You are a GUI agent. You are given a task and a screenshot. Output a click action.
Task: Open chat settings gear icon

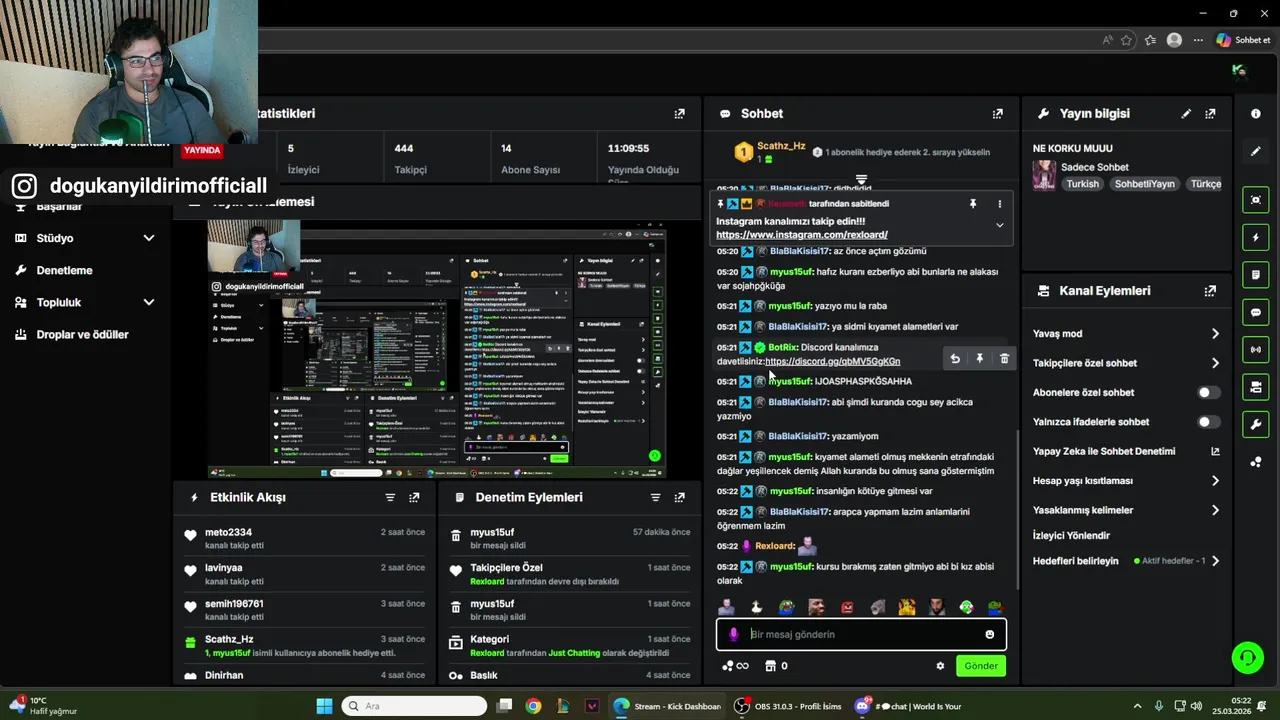[x=940, y=666]
